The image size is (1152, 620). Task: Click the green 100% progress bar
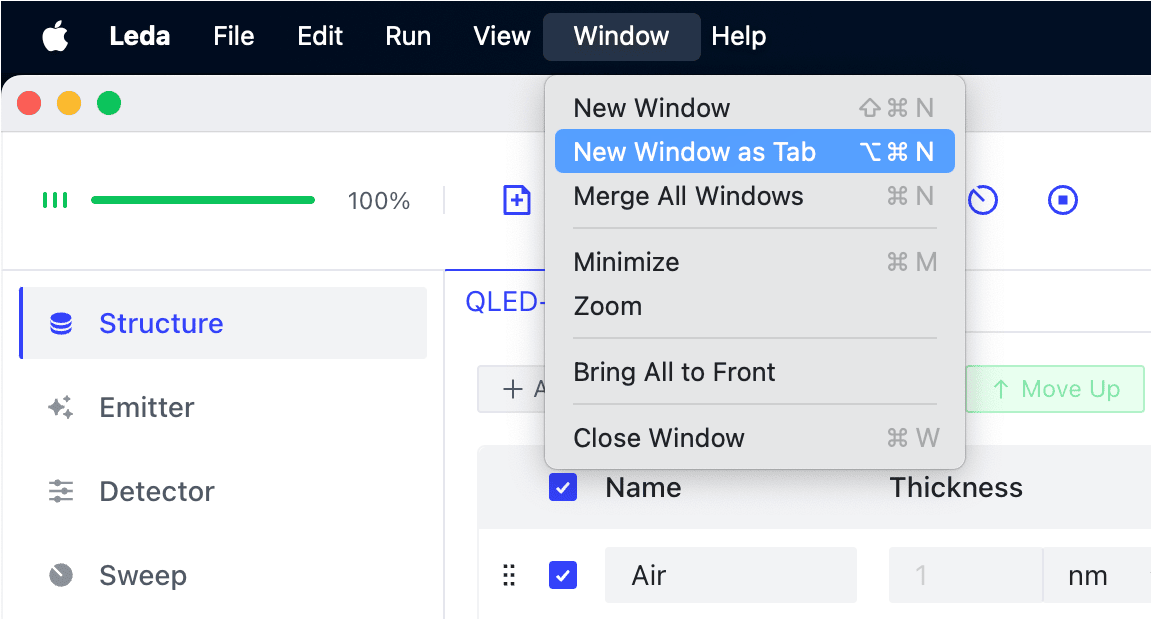click(203, 200)
